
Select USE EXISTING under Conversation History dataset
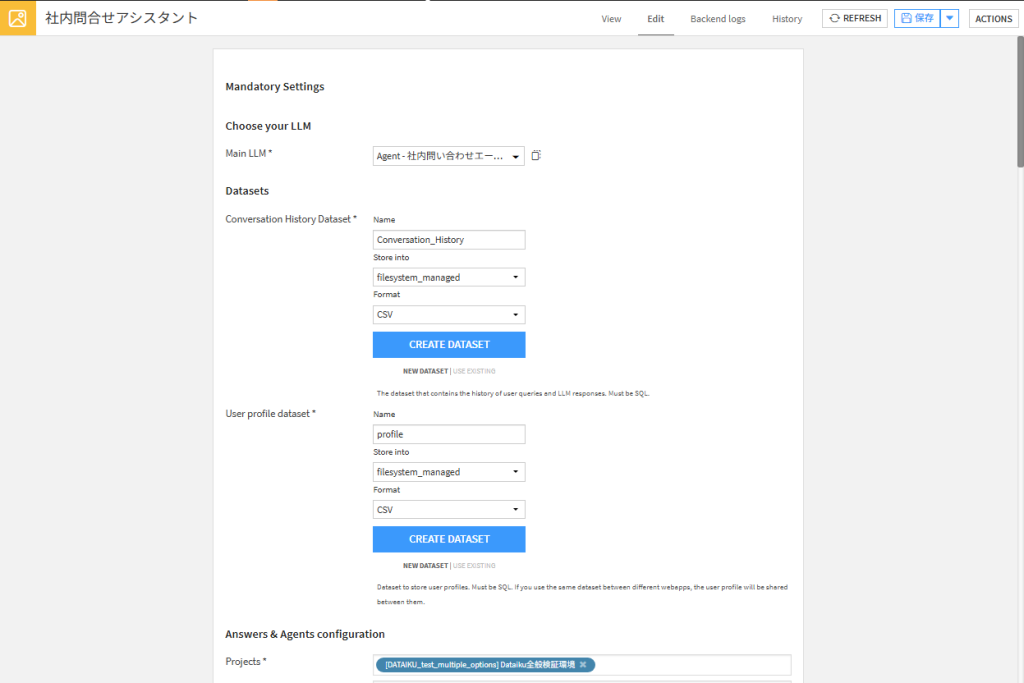pos(474,371)
